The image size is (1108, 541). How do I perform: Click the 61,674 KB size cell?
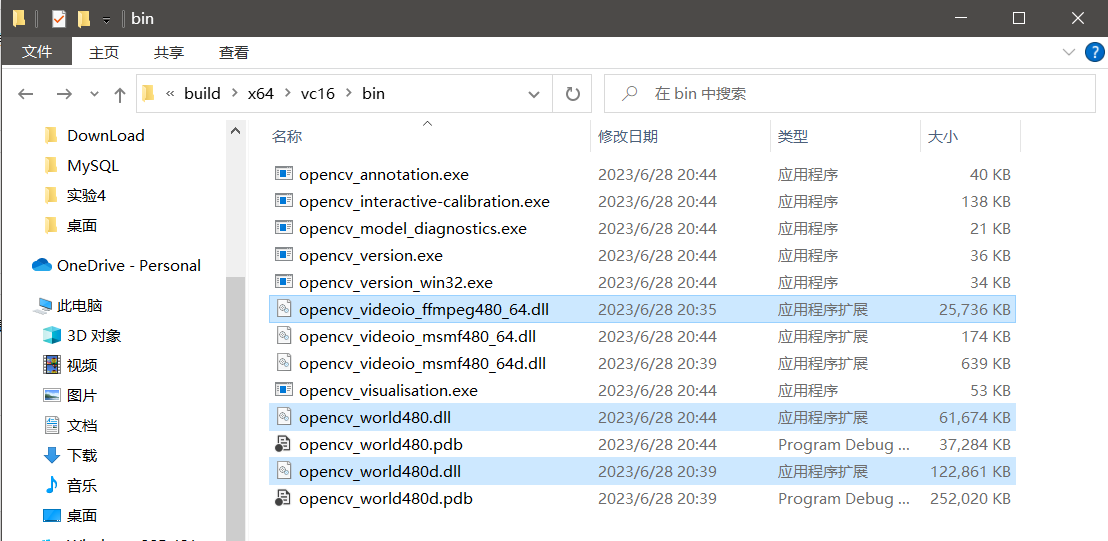(974, 417)
